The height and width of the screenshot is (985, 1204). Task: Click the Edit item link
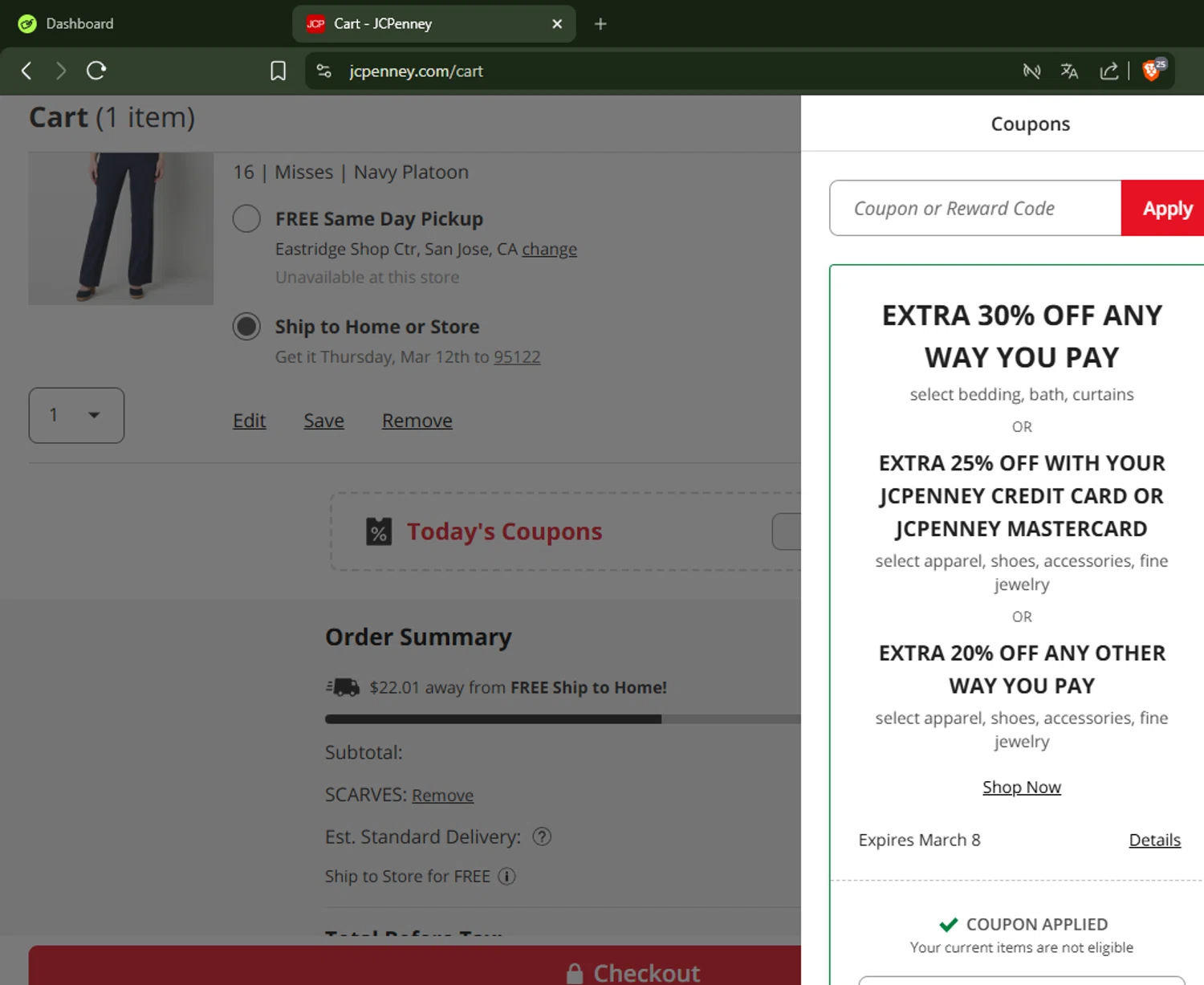(249, 421)
